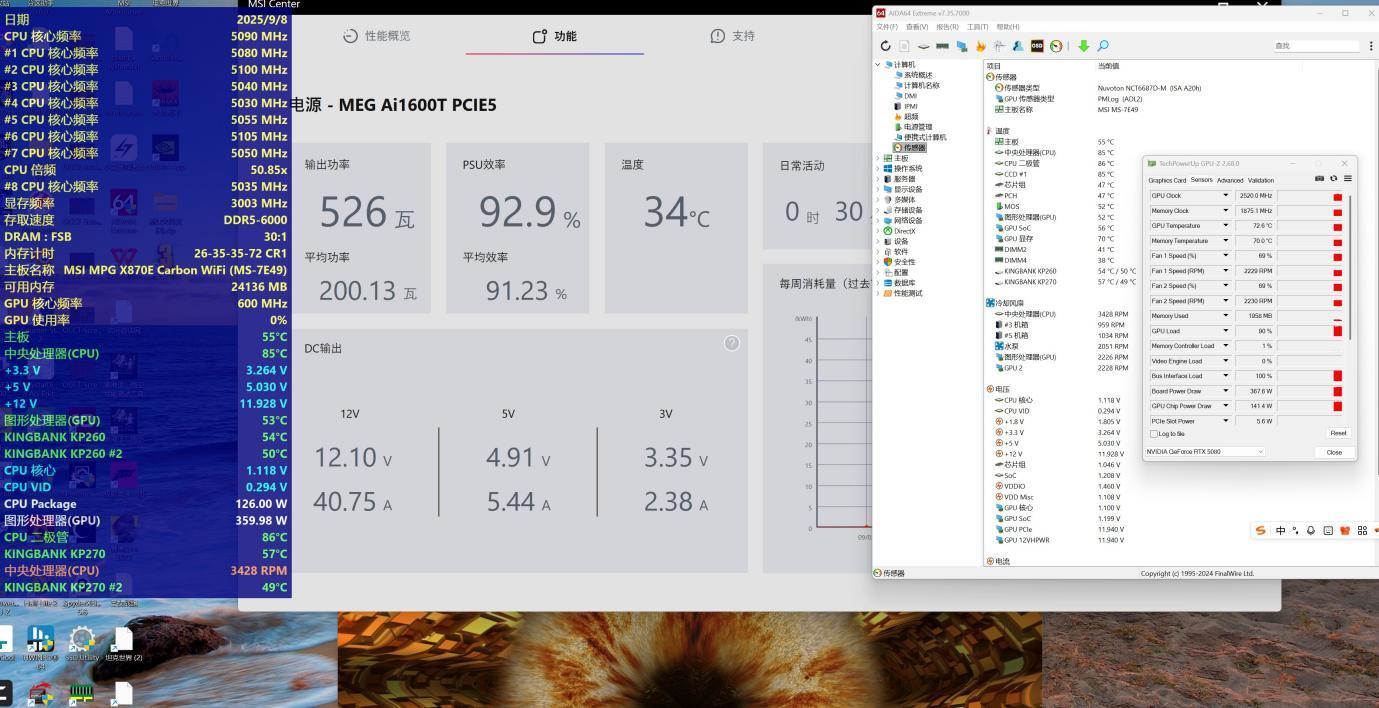Viewport: 1379px width, 708px height.
Task: Open the green RAM test desktop shortcut
Action: pos(82,693)
